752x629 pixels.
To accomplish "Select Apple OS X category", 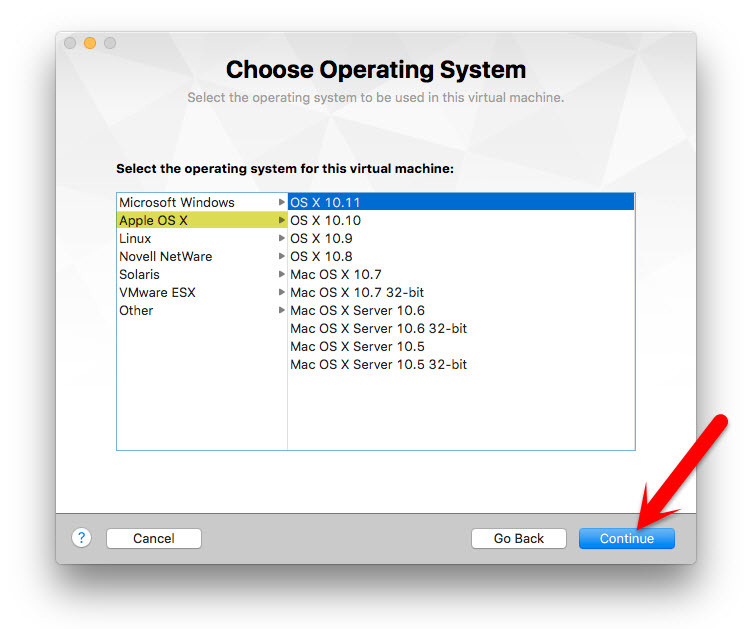I will click(202, 220).
